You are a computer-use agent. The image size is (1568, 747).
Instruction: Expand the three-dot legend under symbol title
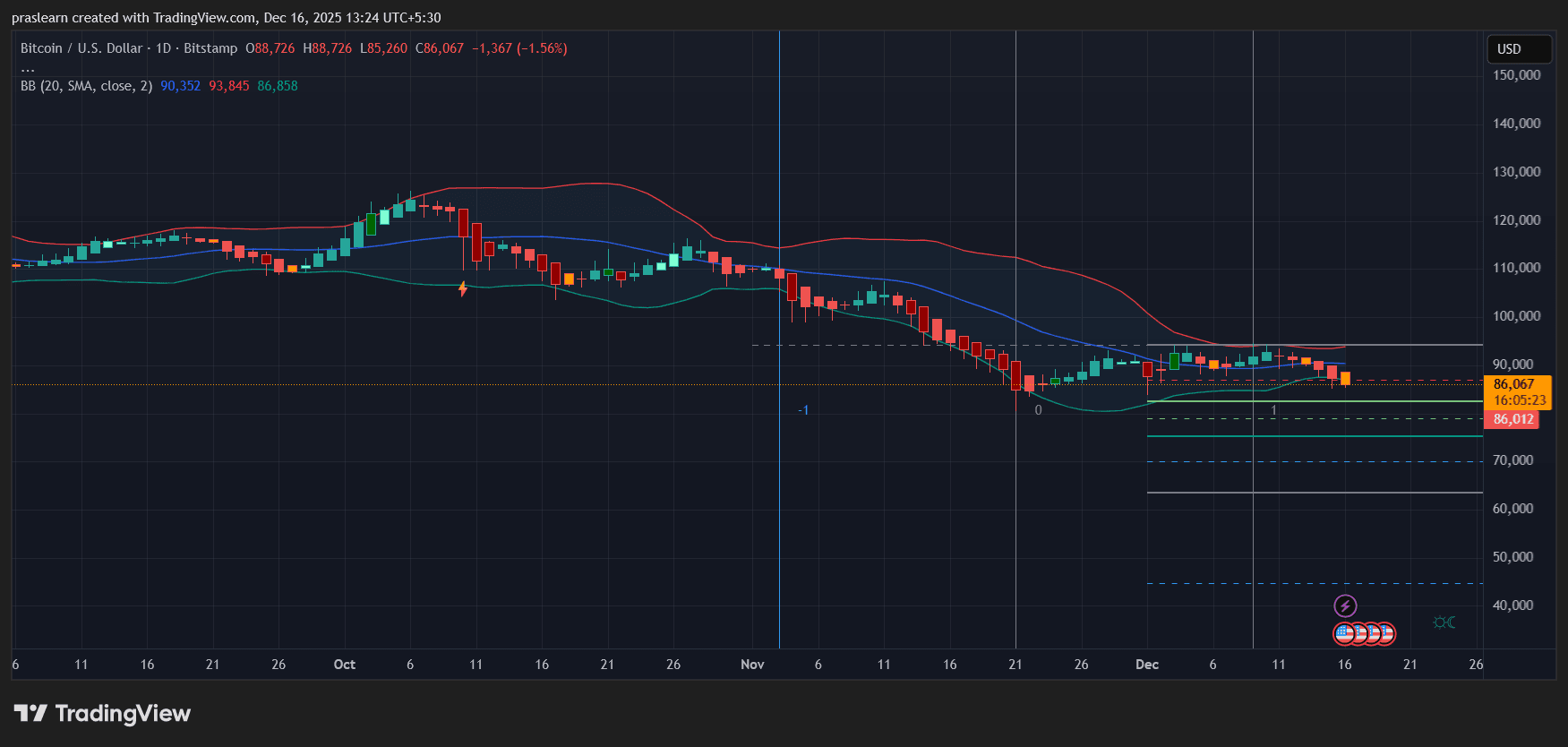28,68
